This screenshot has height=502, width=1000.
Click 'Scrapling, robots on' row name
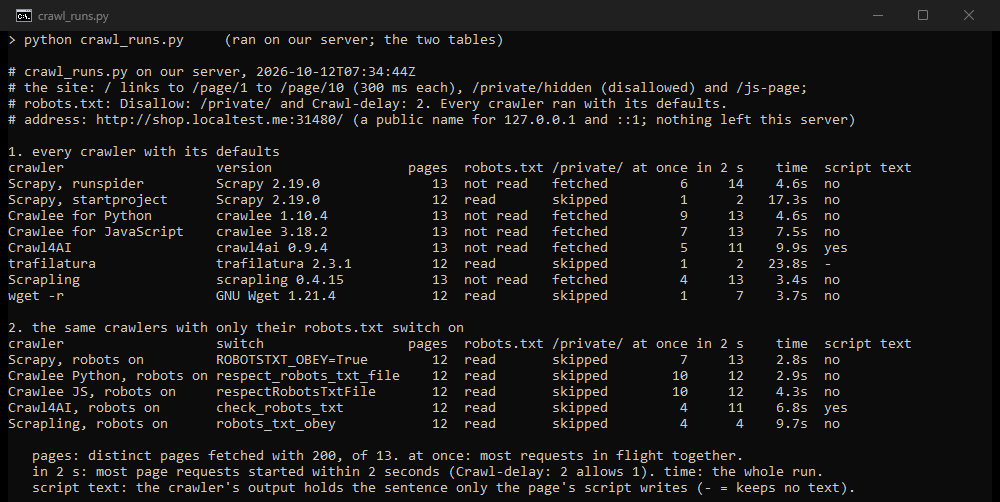(88, 424)
